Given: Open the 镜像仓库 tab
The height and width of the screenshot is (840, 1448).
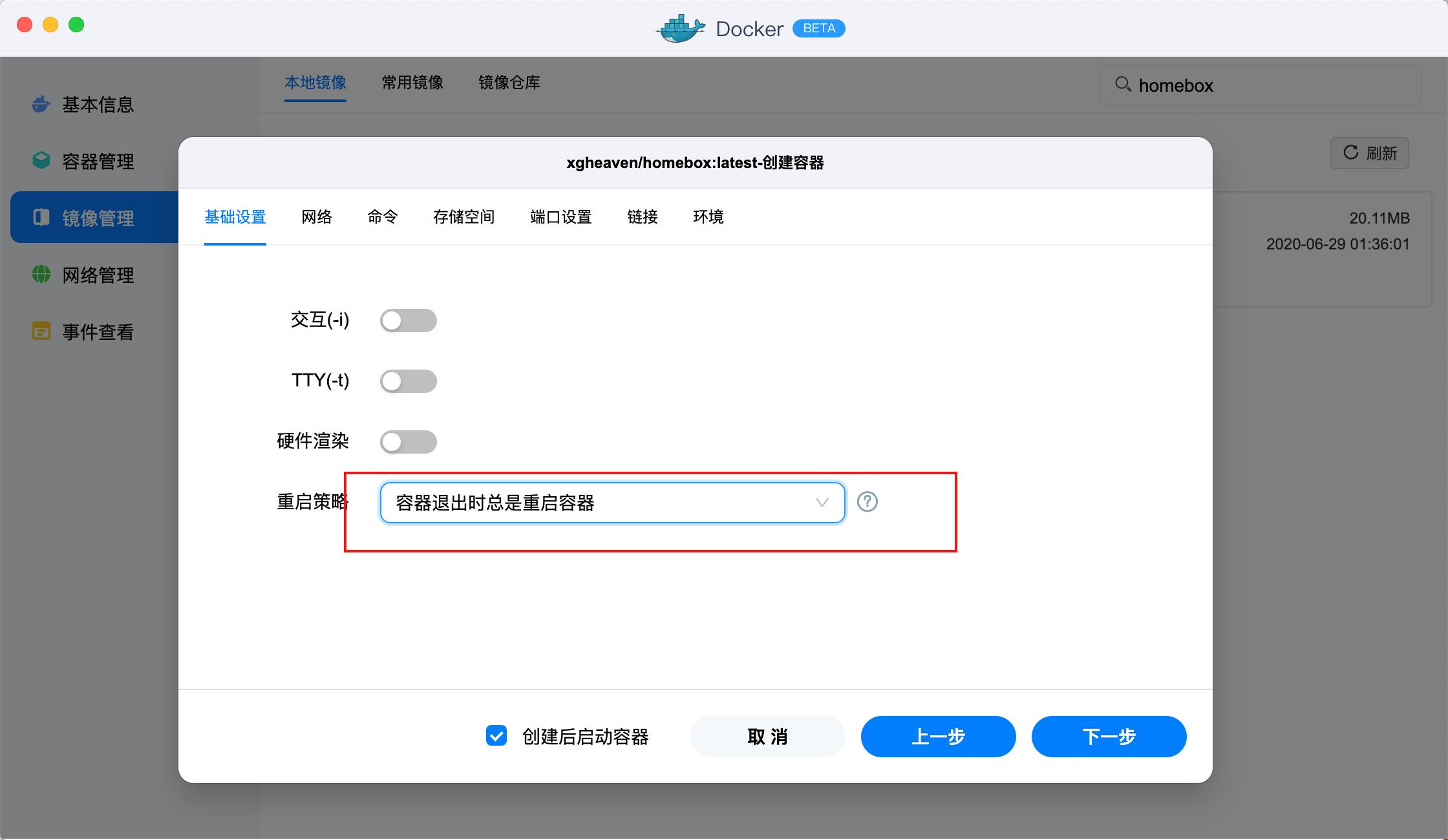Looking at the screenshot, I should click(x=509, y=83).
